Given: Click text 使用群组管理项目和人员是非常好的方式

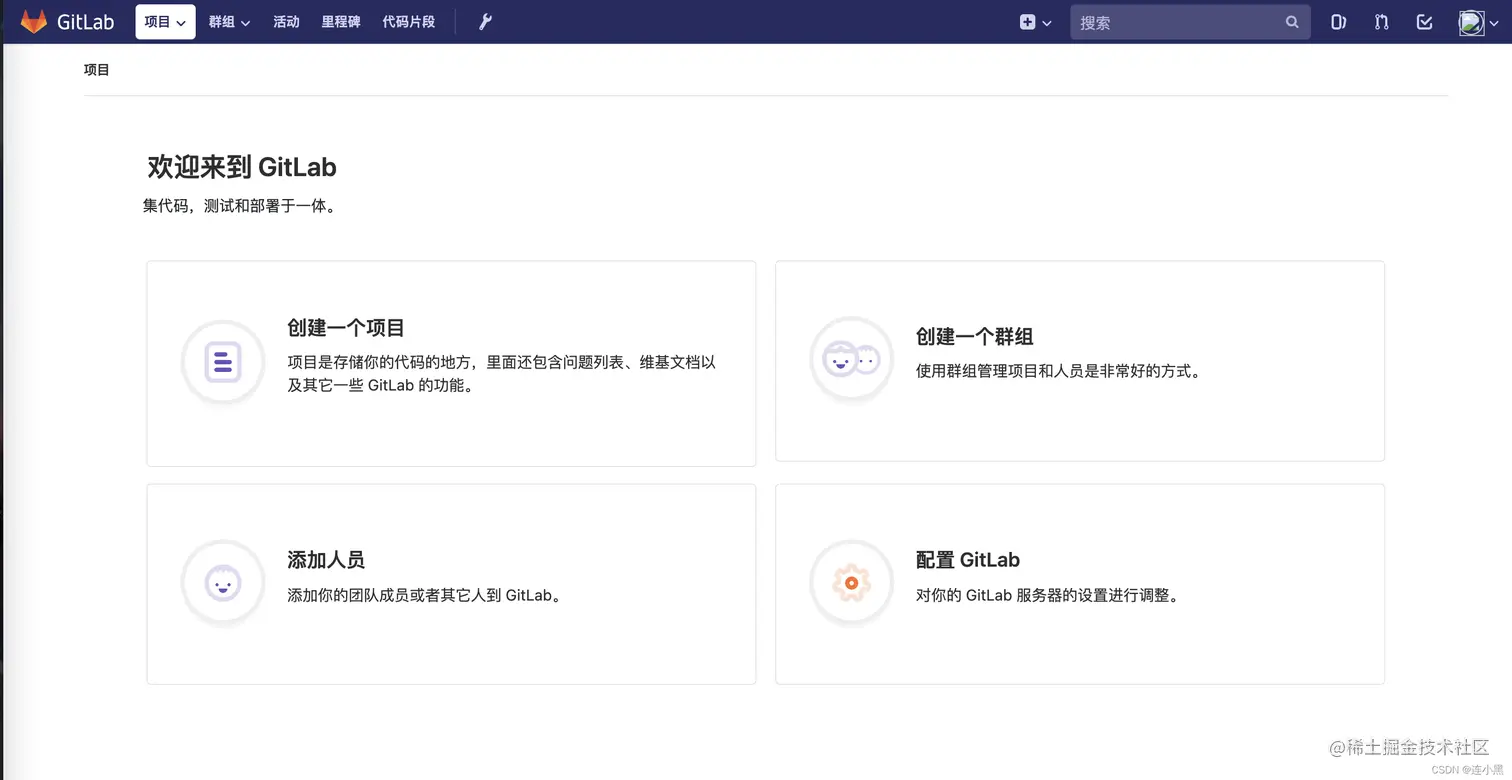Looking at the screenshot, I should click(1059, 371).
